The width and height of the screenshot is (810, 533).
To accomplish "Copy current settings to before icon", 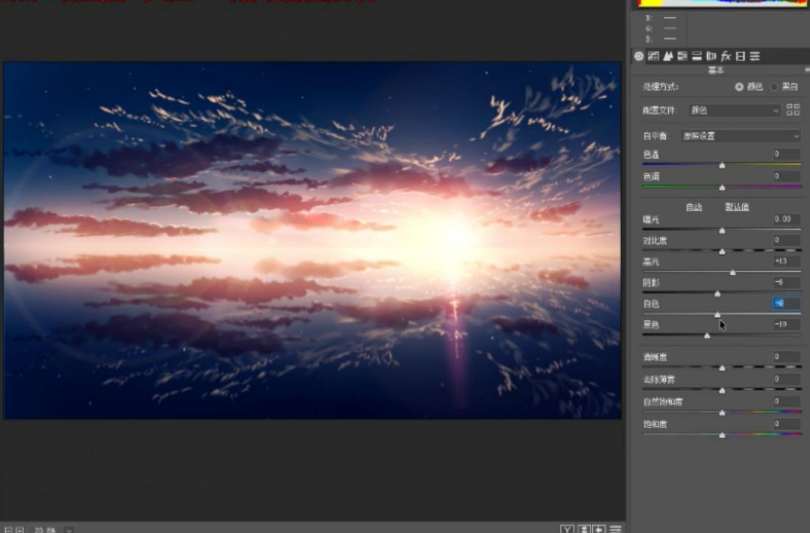I will click(599, 529).
